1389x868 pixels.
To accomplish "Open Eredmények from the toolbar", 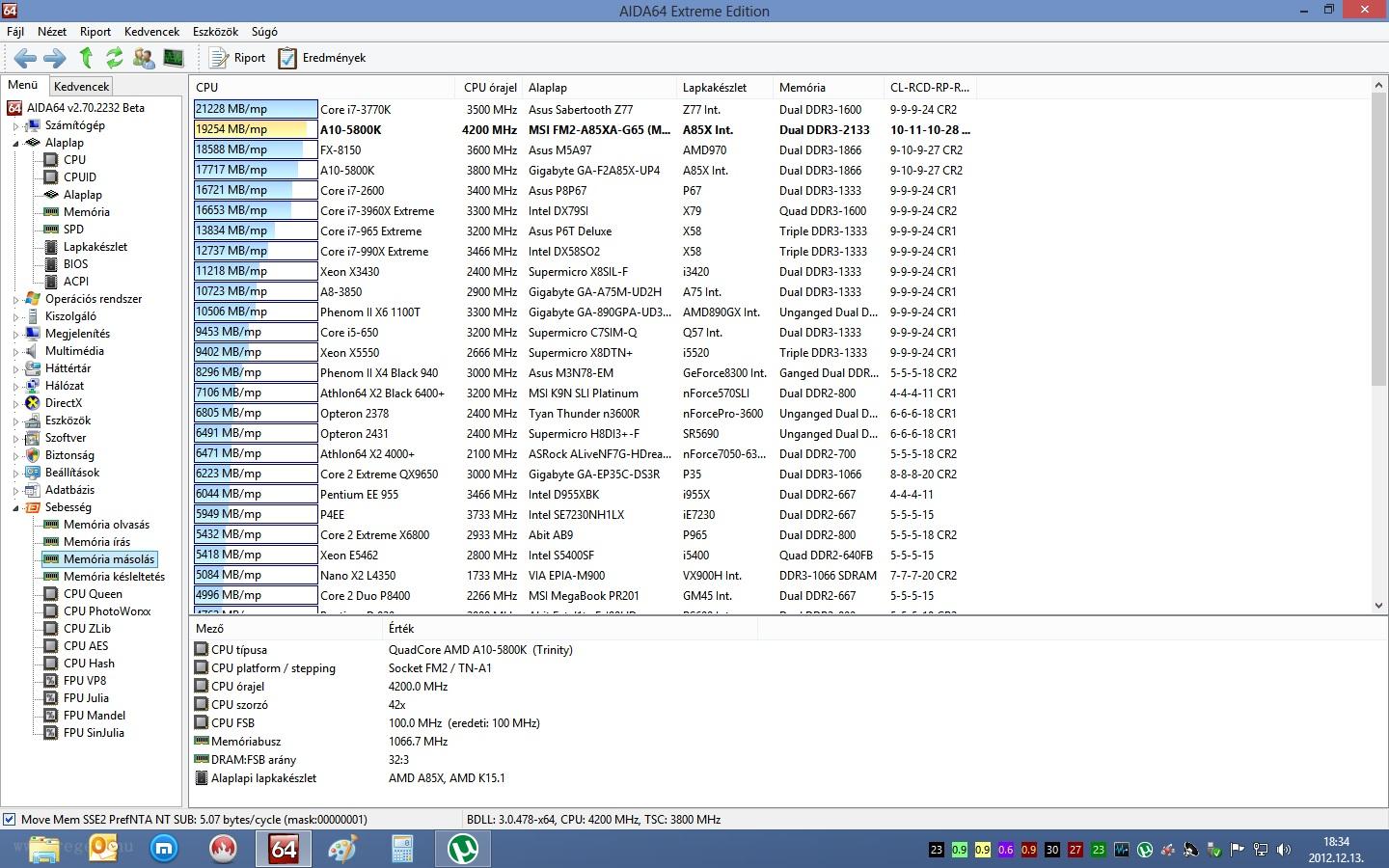I will pos(322,58).
